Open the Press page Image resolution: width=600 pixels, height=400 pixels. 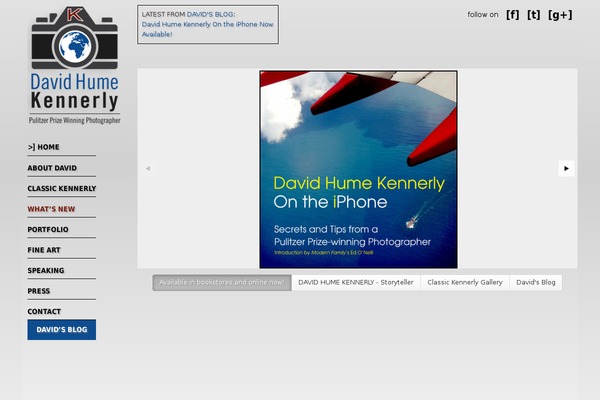click(39, 291)
